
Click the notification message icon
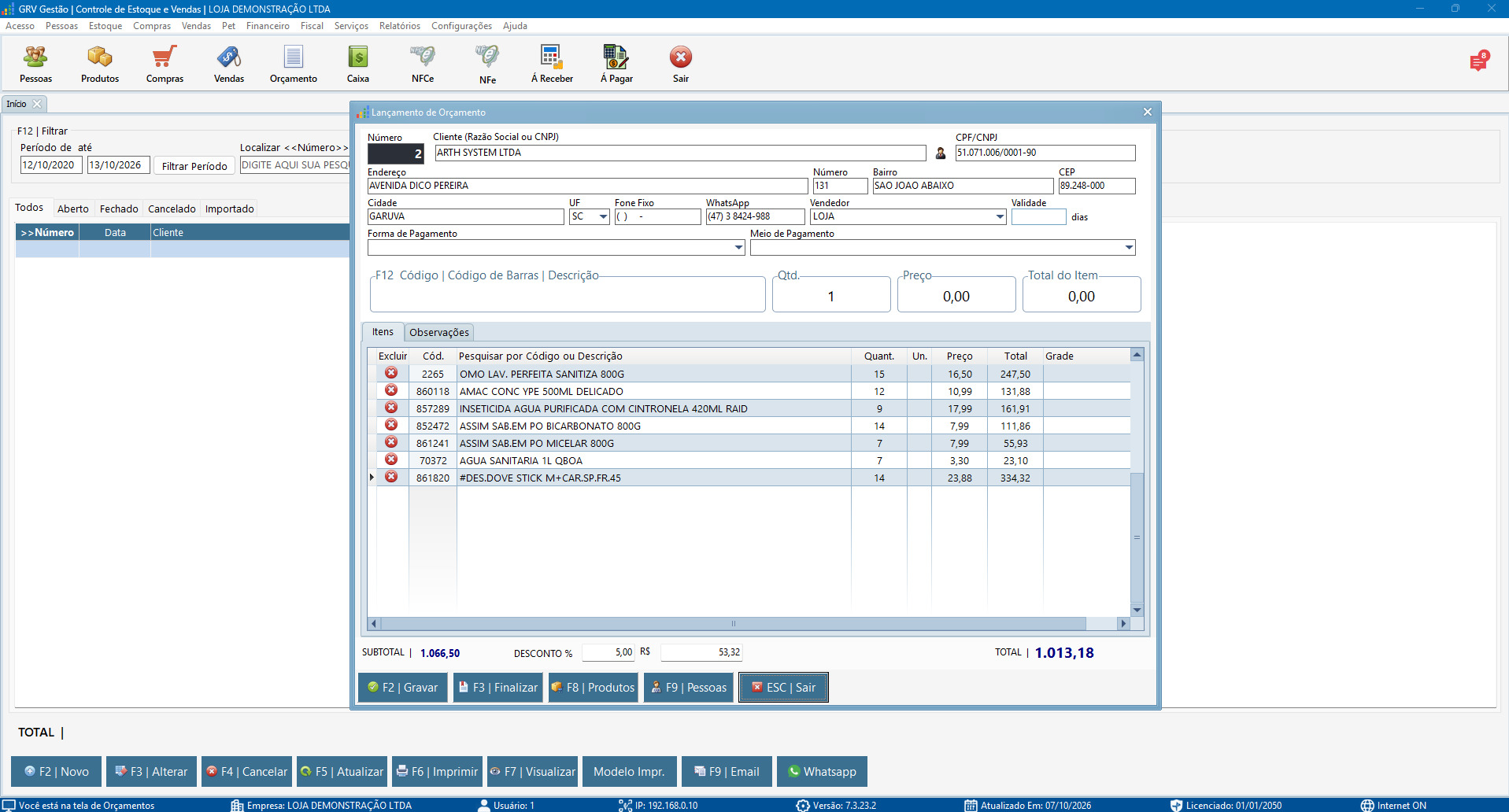1478,61
